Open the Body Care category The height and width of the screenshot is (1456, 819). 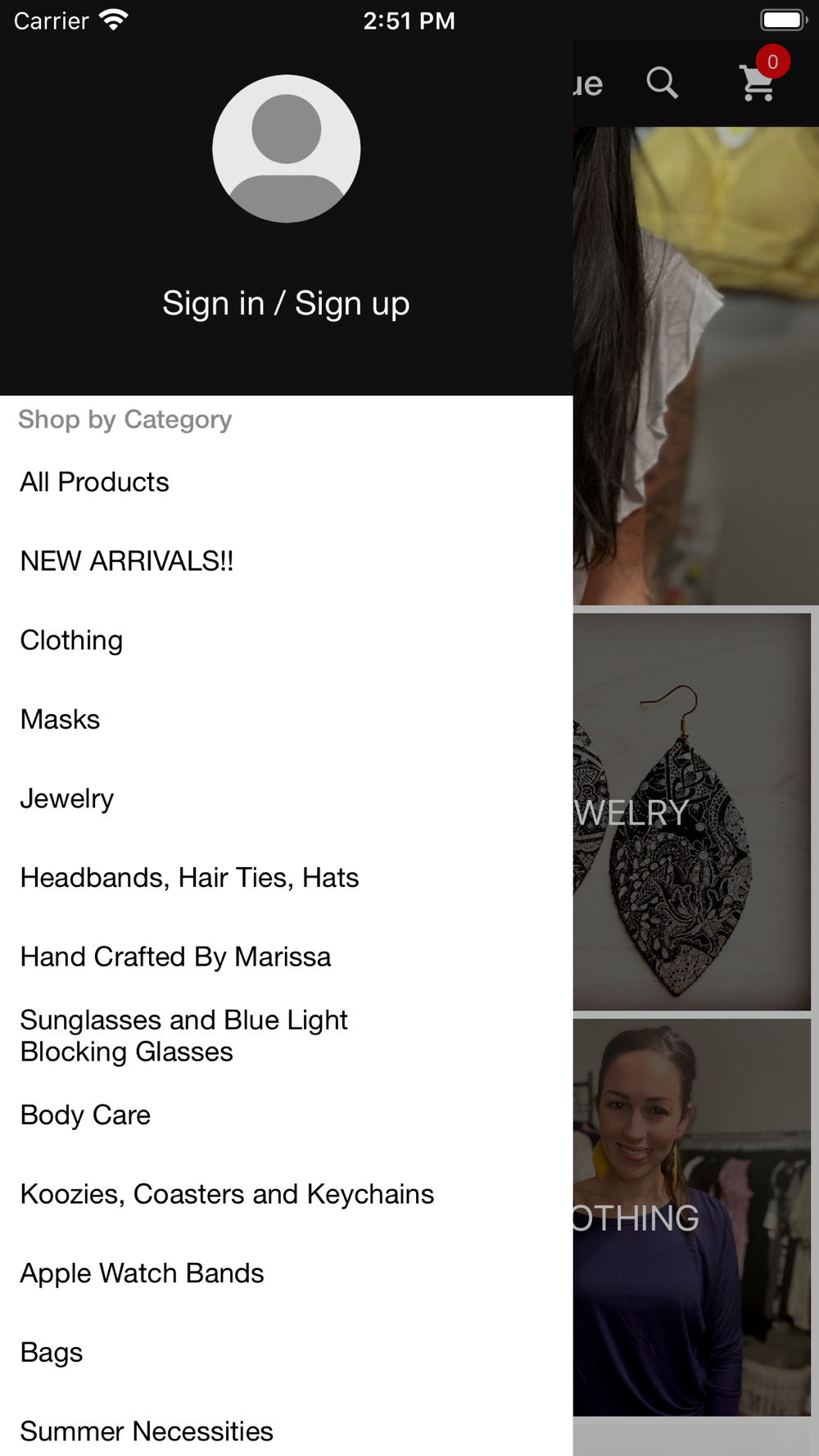click(x=286, y=1115)
